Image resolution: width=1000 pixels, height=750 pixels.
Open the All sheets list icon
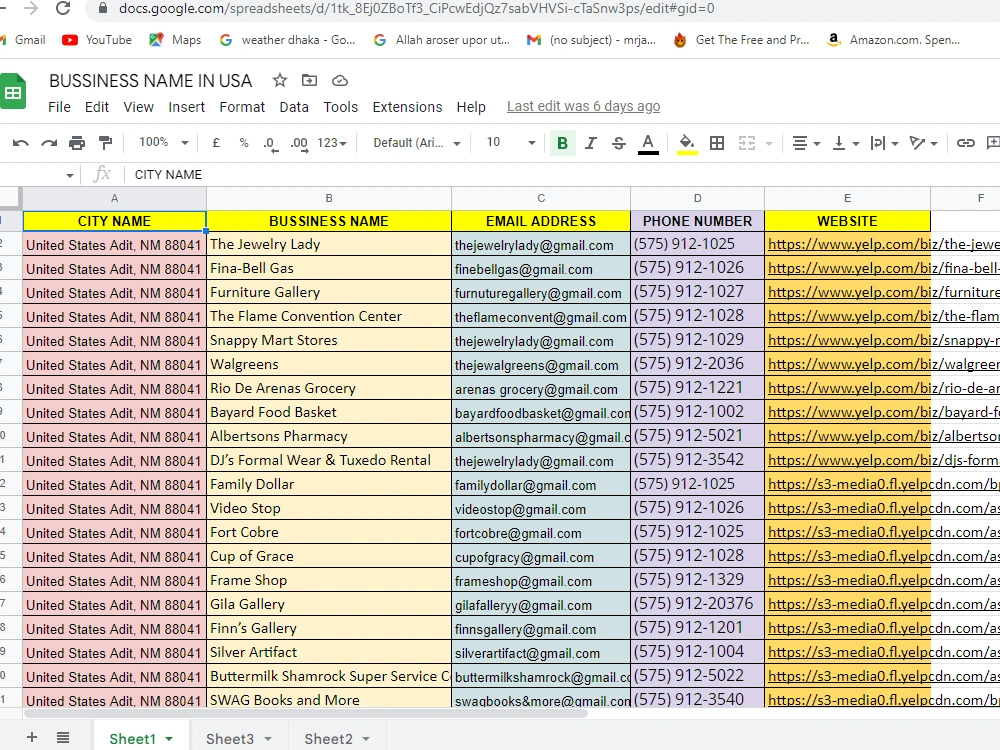pos(62,738)
